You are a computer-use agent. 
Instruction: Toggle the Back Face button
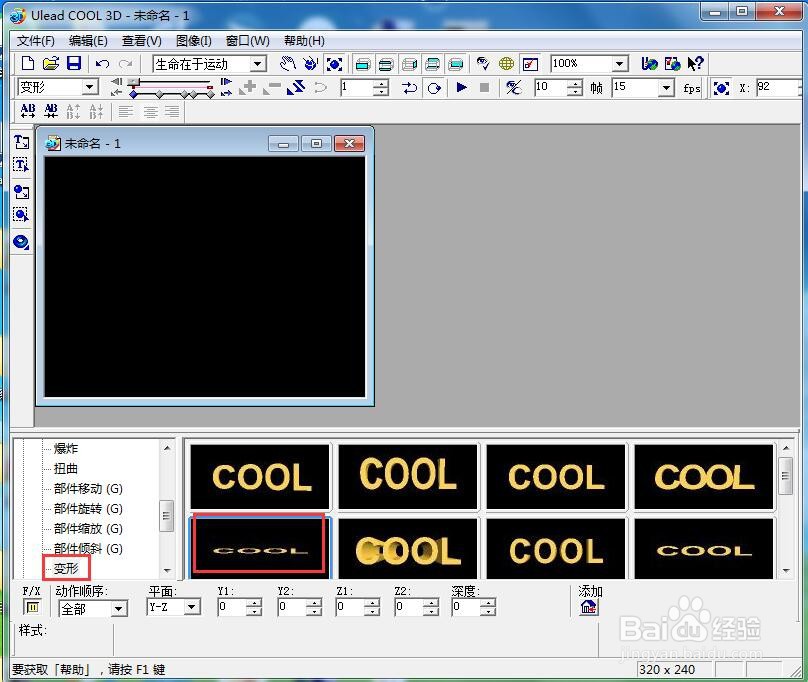[456, 64]
